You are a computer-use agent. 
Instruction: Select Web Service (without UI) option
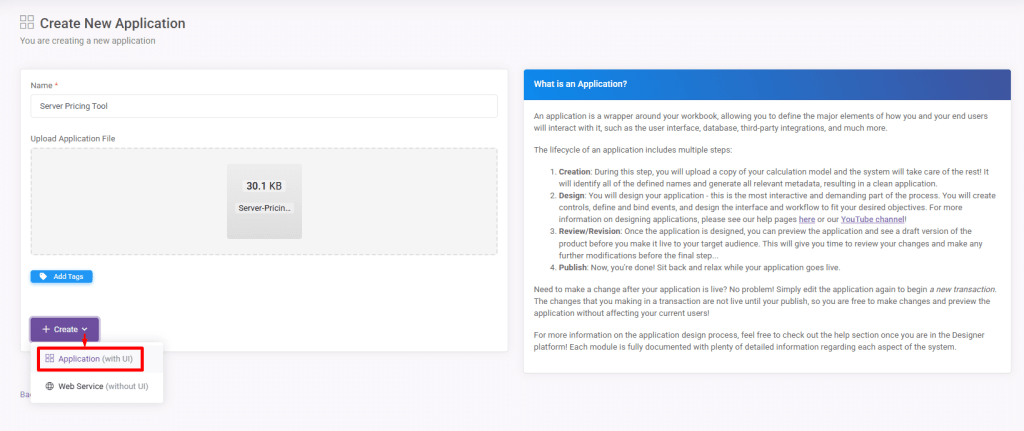[x=103, y=386]
